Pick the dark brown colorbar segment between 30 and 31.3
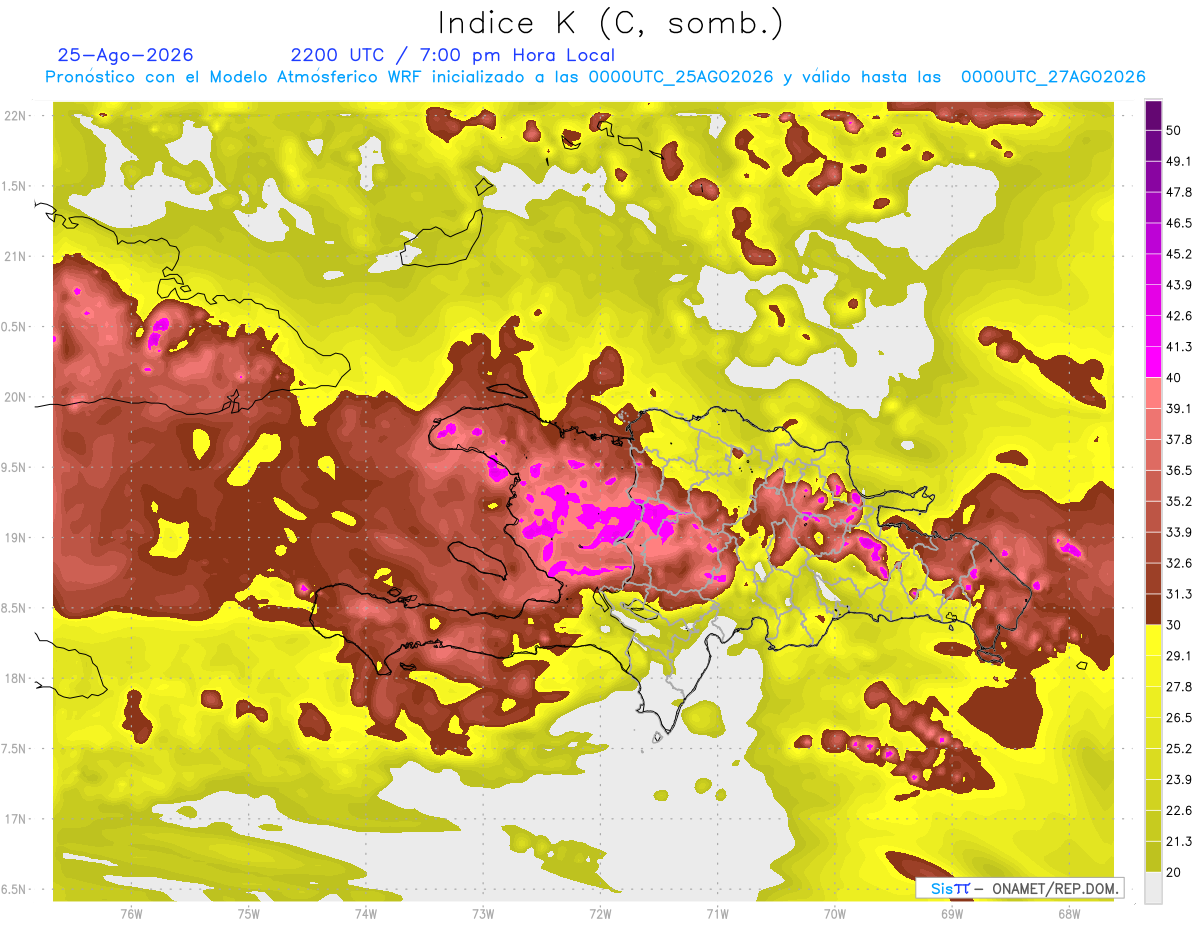 coord(1153,609)
